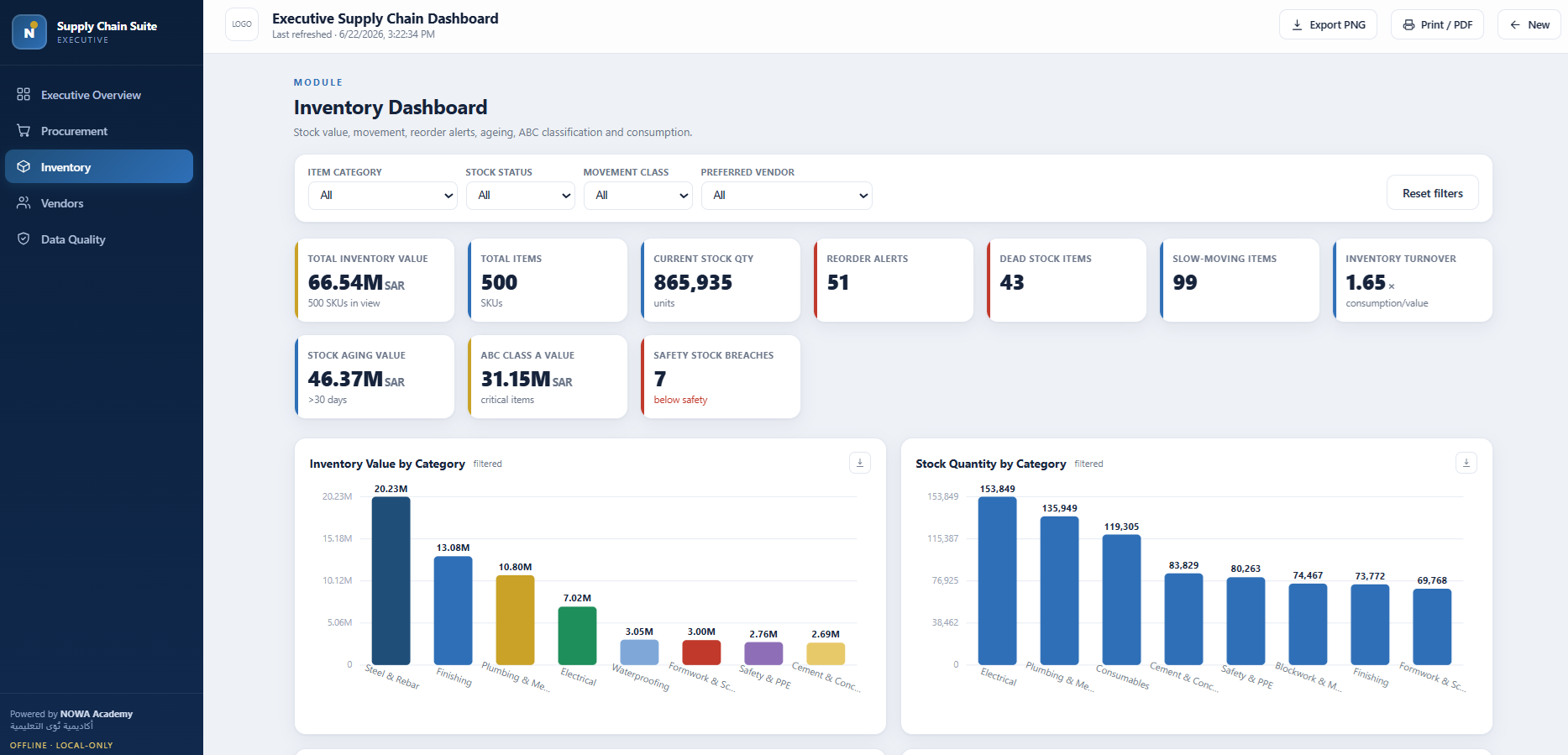Click the Formwork 69,768 quantity bar
The image size is (1568, 755).
tap(1433, 627)
